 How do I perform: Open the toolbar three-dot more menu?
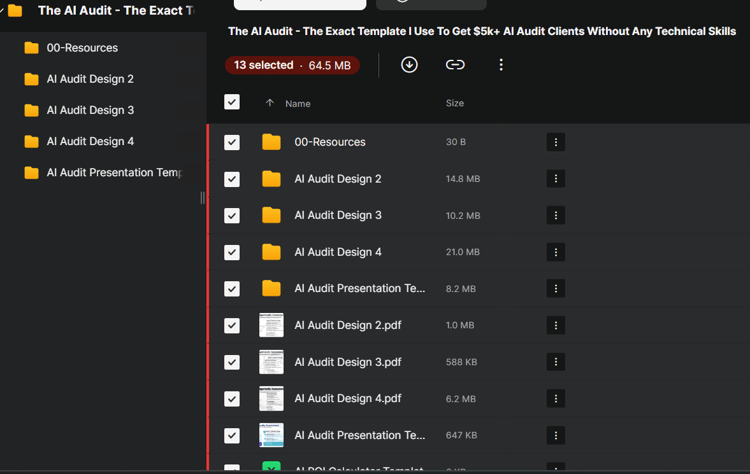pyautogui.click(x=501, y=65)
